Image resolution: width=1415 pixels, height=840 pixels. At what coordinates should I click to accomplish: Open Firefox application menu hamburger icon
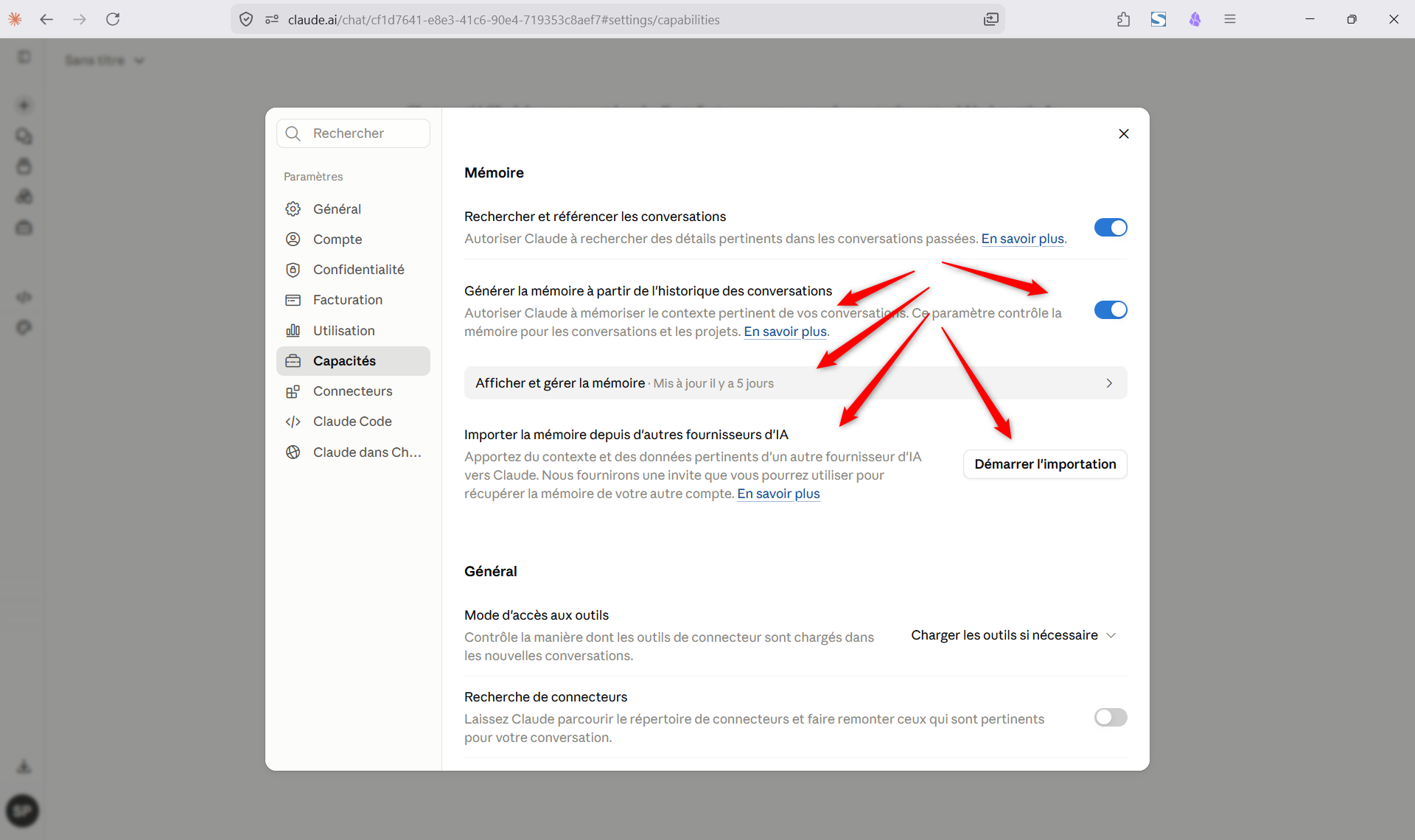1229,19
